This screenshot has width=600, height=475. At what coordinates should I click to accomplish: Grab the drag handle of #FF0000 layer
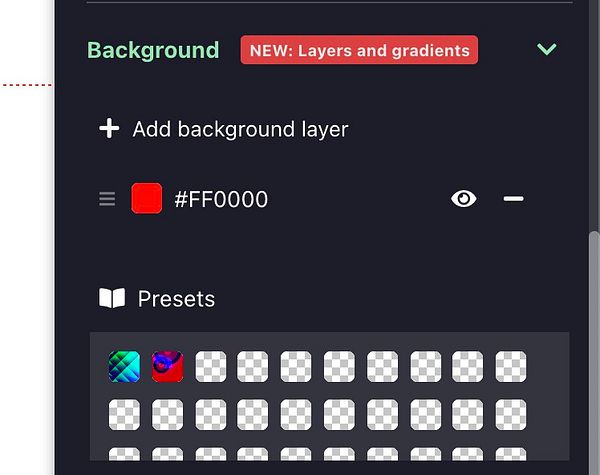(107, 199)
